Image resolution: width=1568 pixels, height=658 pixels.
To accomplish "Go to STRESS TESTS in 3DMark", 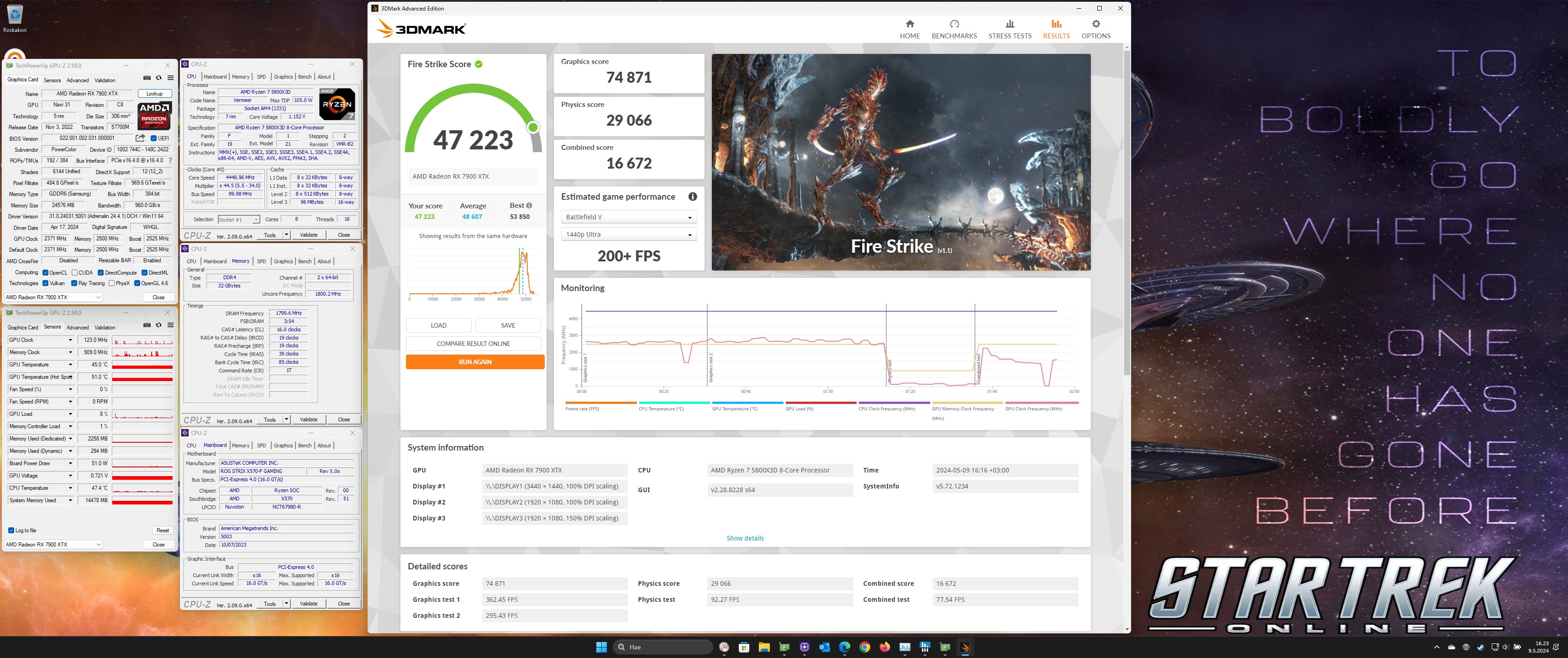I will [x=1009, y=29].
